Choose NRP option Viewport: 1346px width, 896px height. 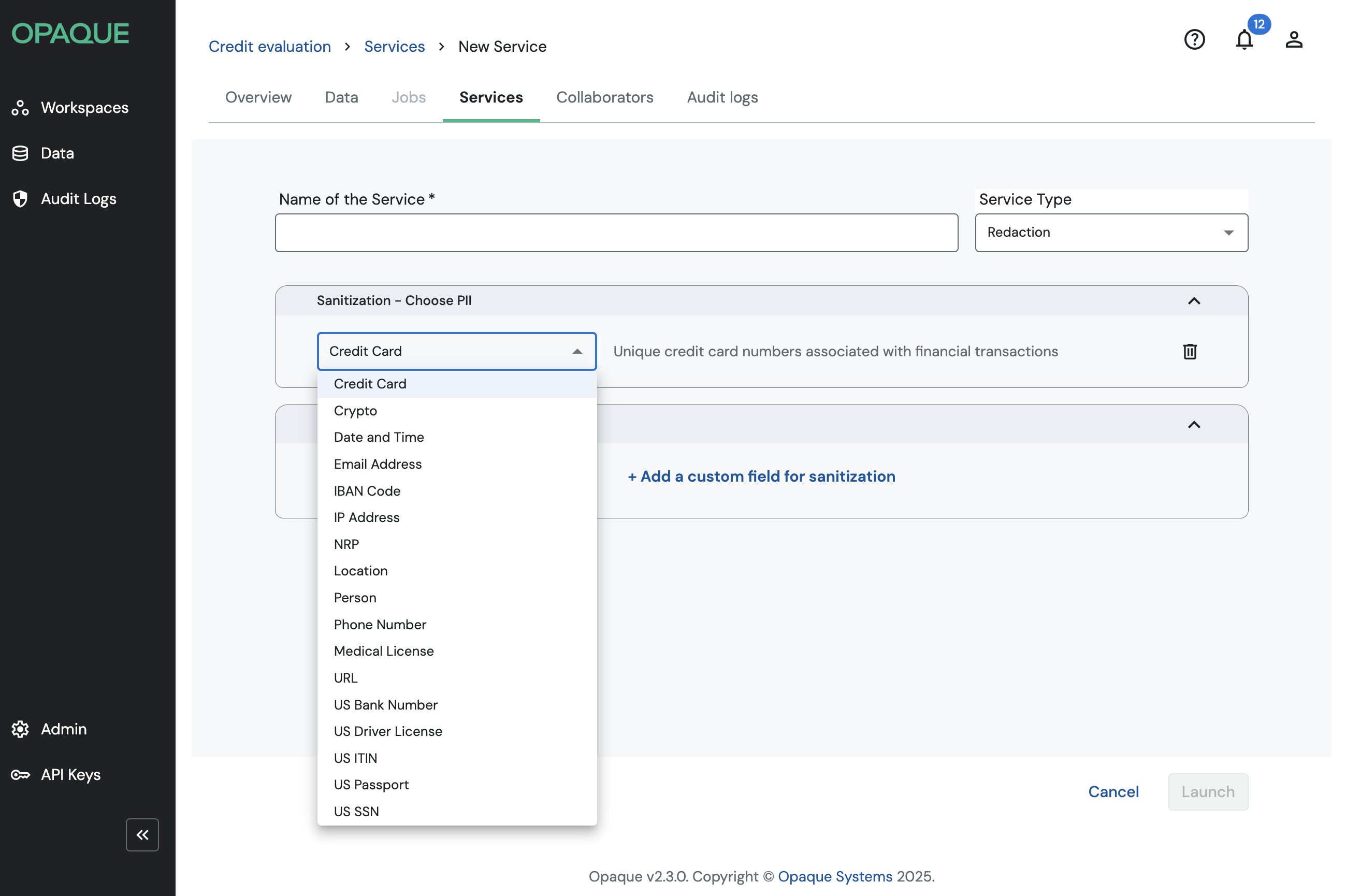(457, 544)
